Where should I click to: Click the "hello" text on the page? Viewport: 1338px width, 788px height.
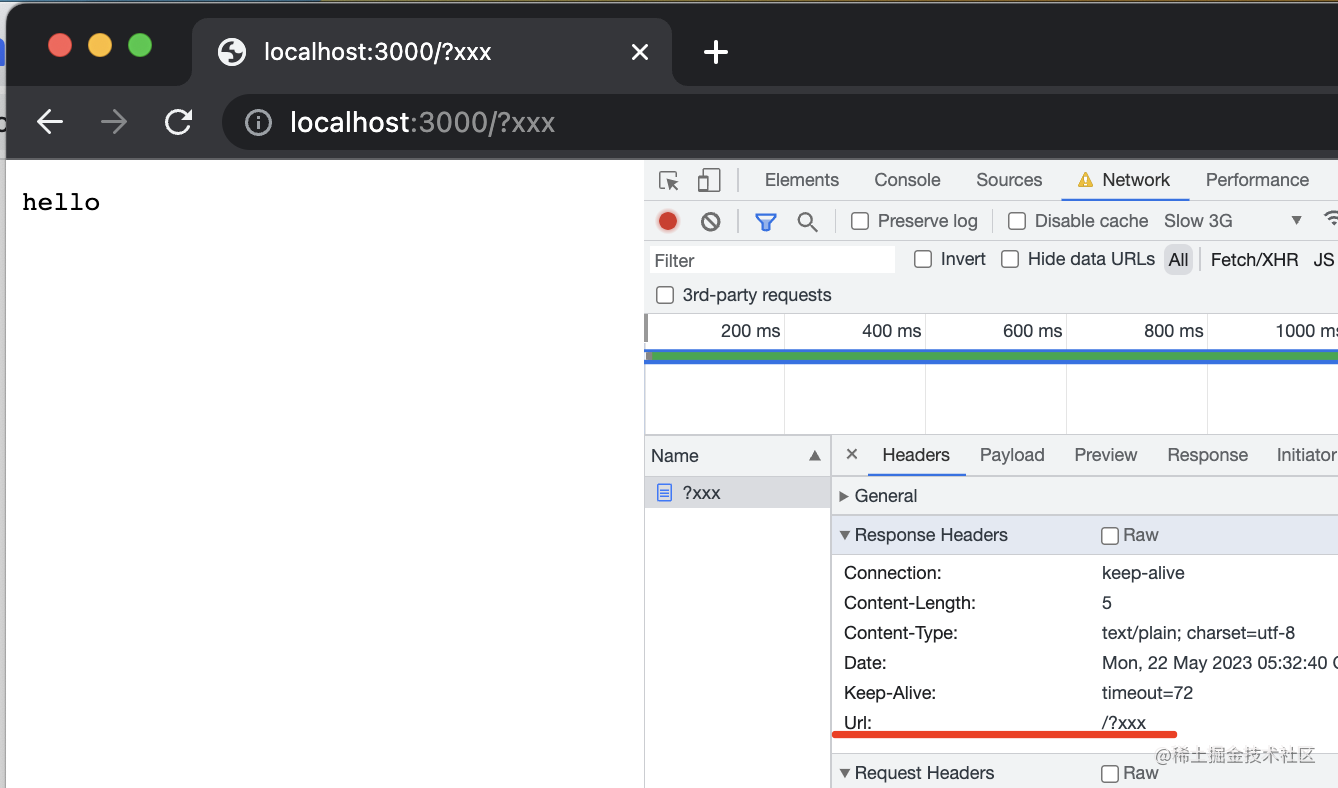61,202
